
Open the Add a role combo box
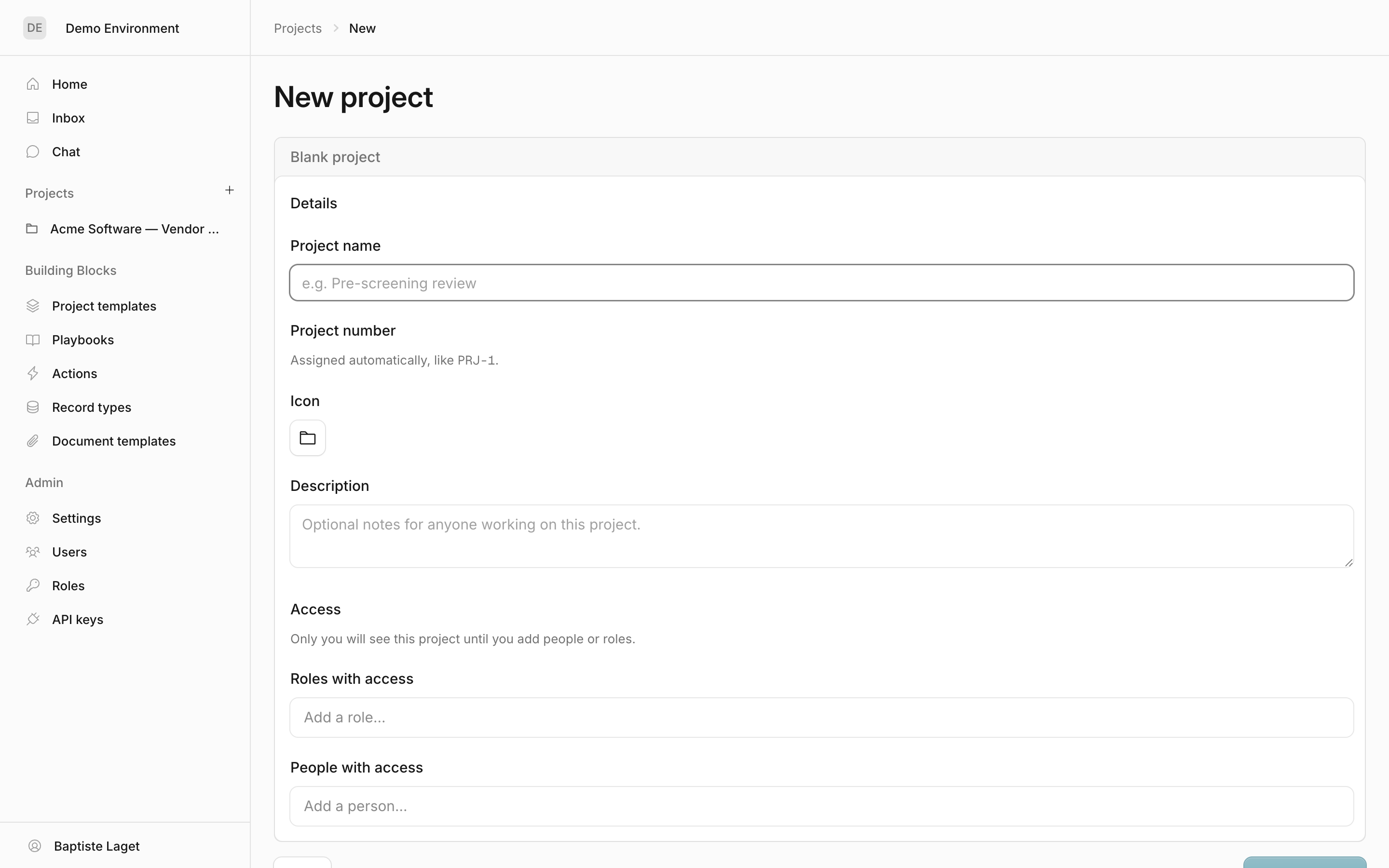tap(821, 718)
